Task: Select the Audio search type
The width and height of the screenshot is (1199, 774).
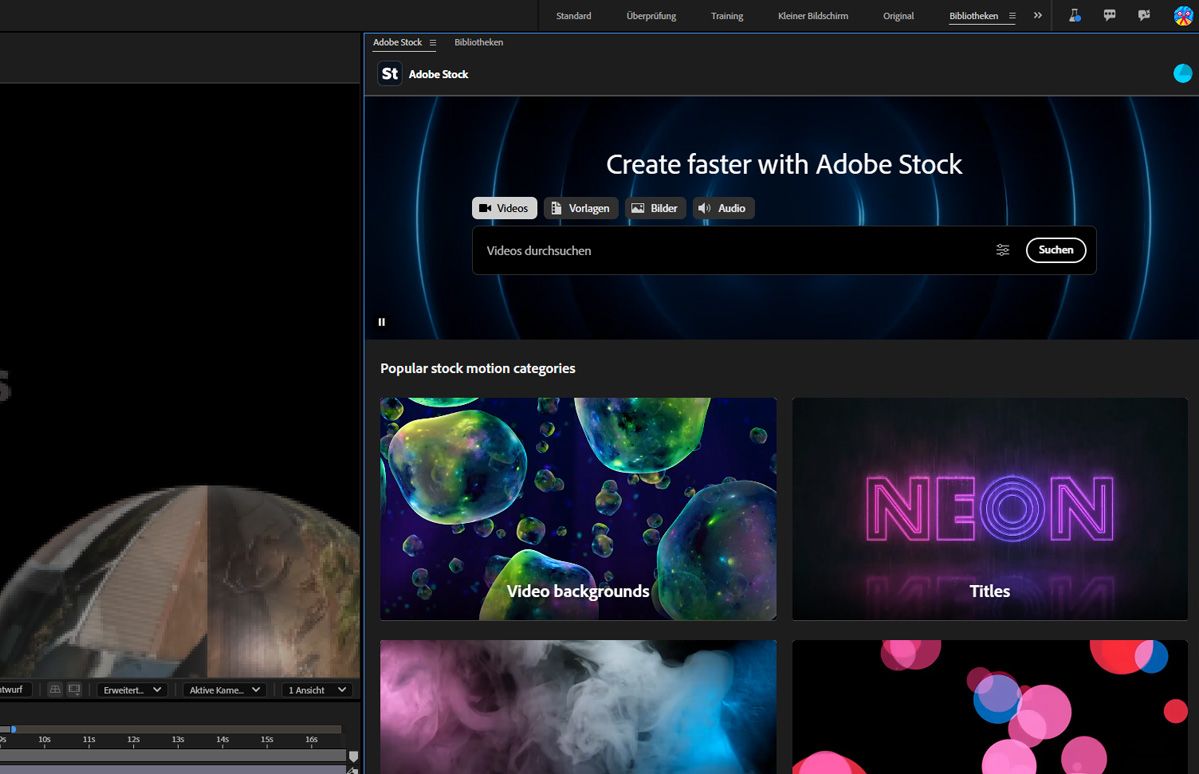Action: (723, 208)
